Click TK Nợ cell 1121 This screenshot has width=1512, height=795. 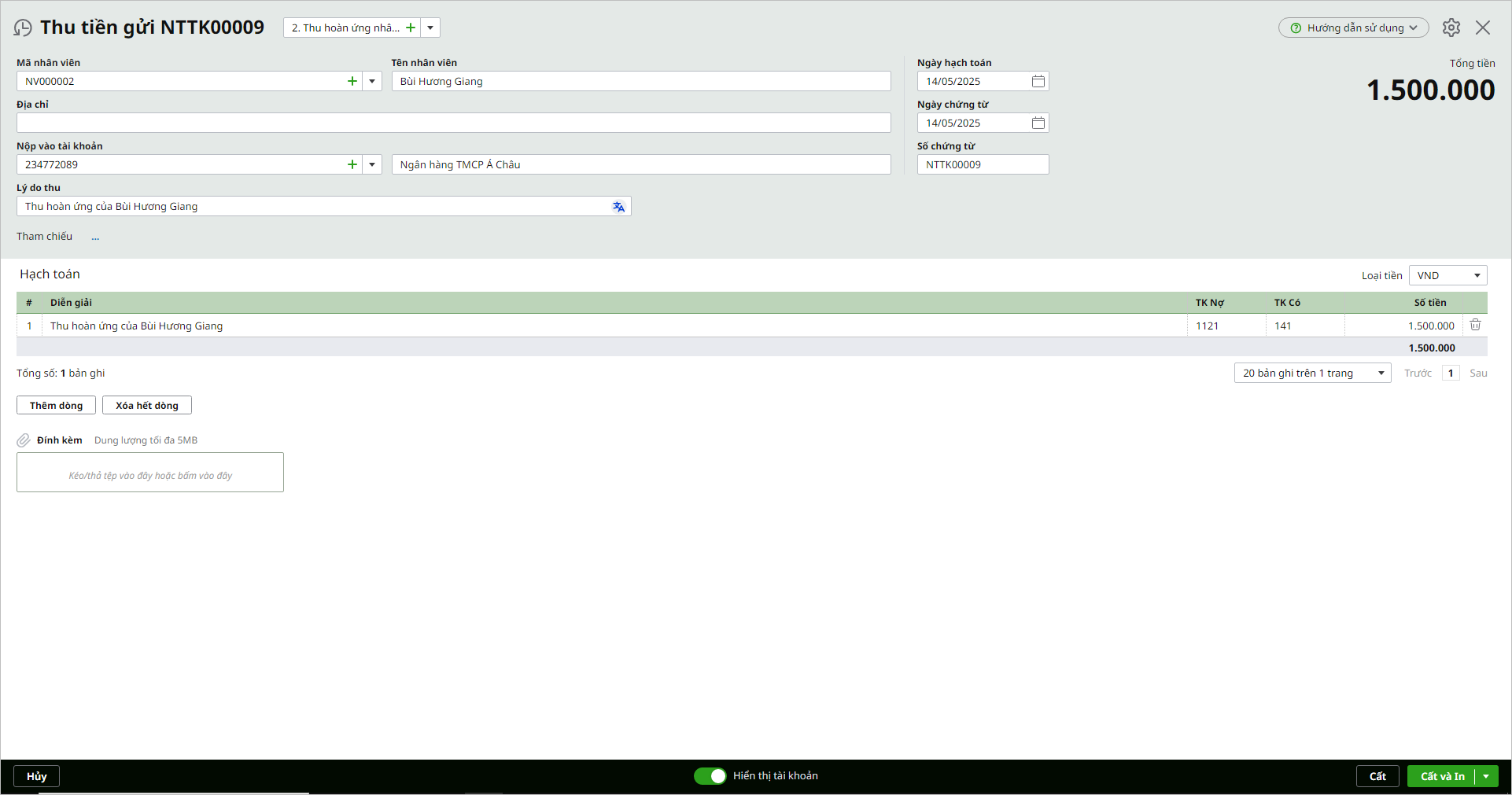tap(1226, 326)
